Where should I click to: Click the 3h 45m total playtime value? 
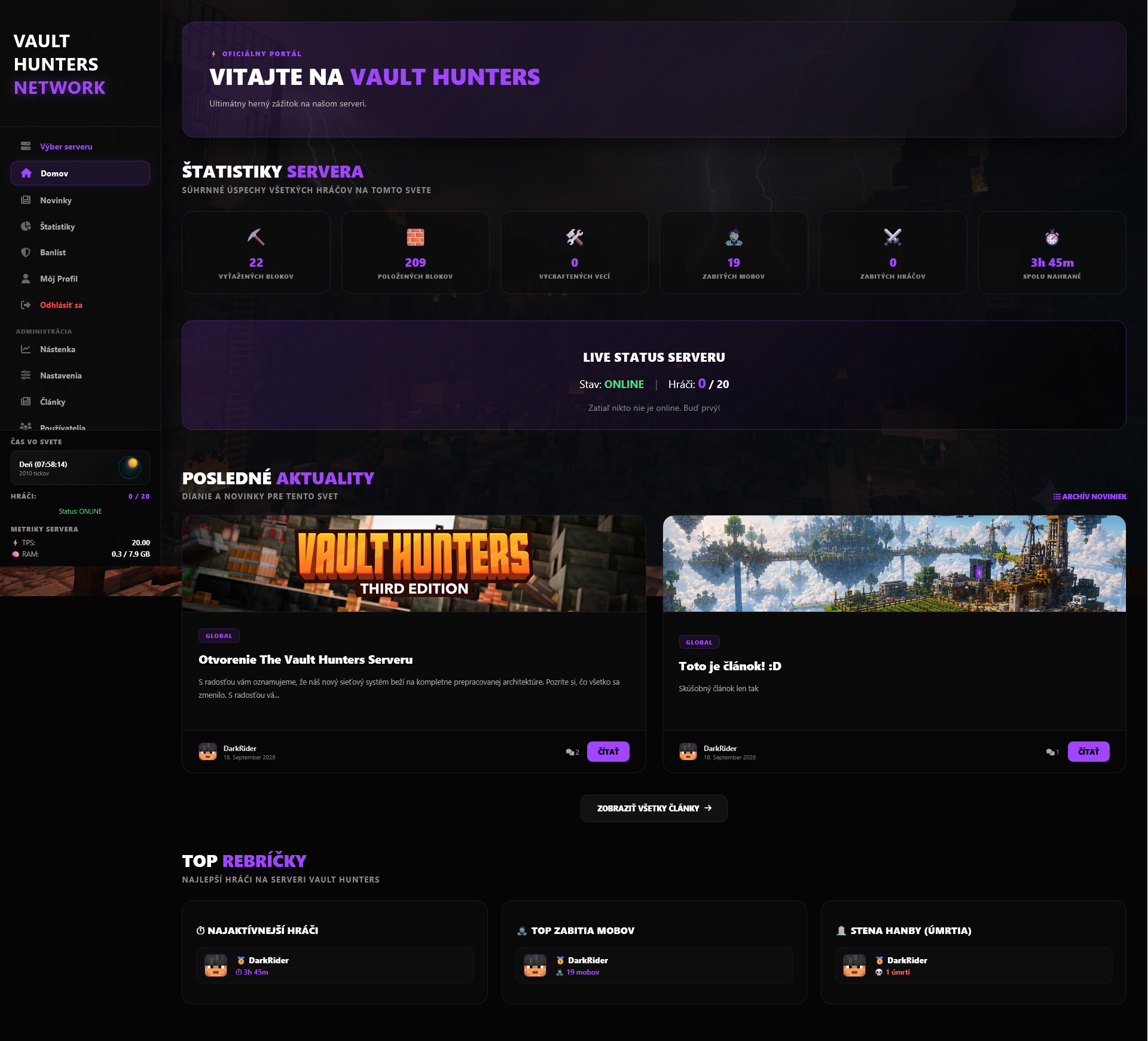1052,262
